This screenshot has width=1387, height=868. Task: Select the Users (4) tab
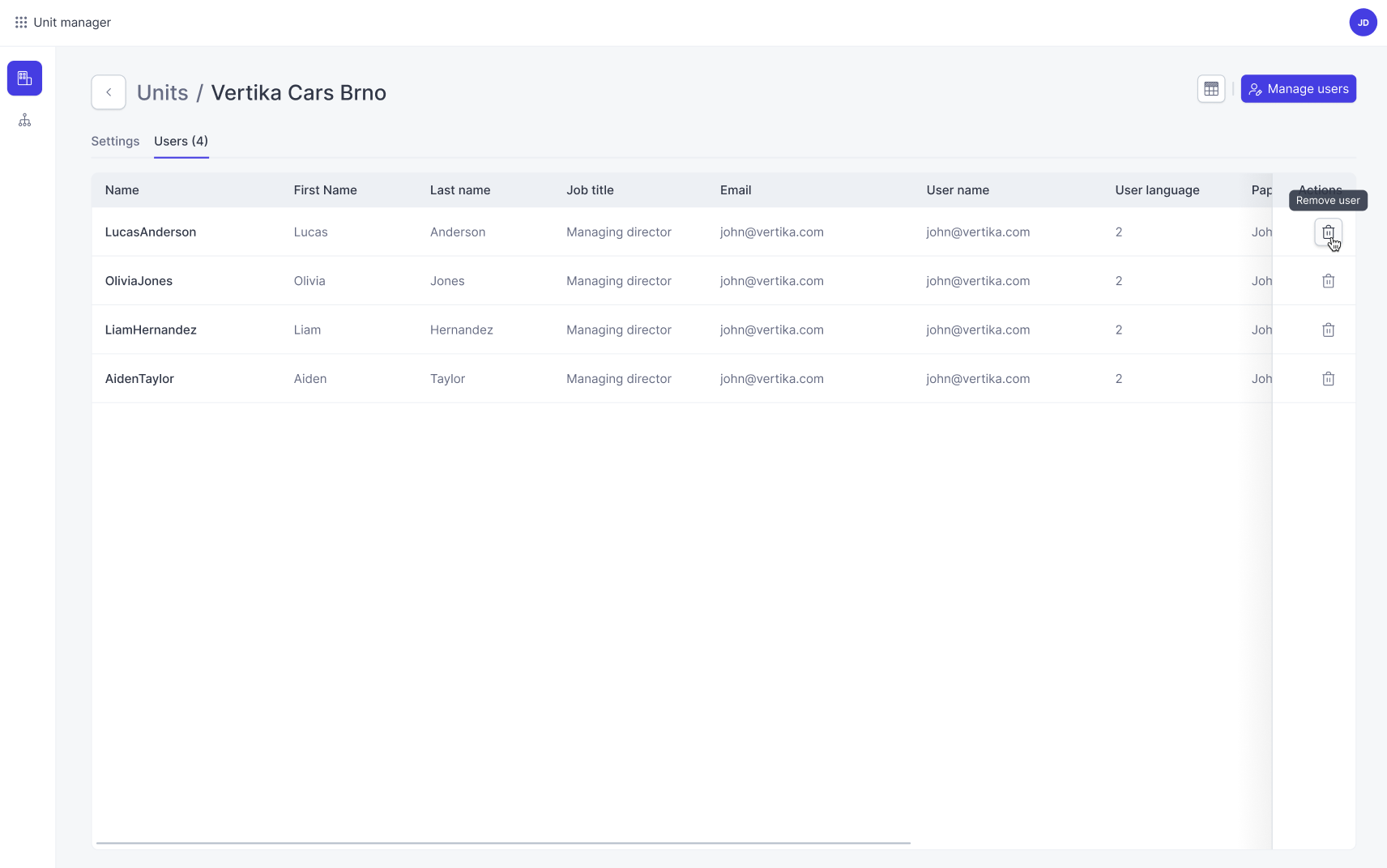(181, 141)
